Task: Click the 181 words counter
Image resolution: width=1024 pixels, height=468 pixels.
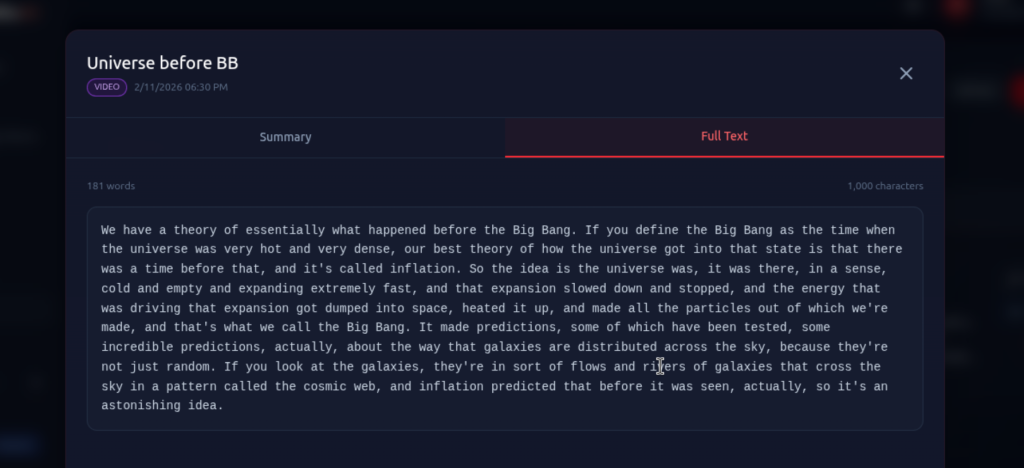Action: 111,186
